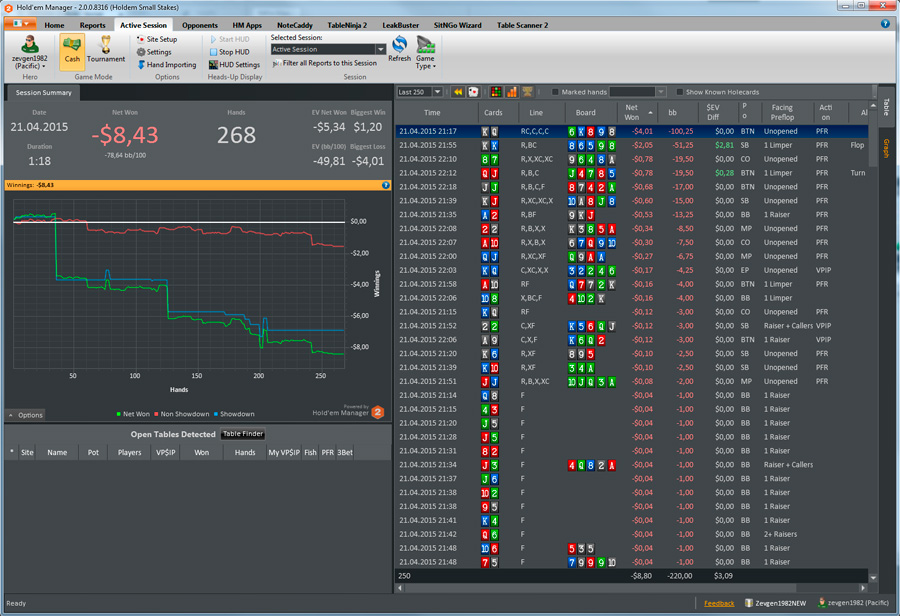Open Hand Importing
Viewport: 900px width, 616px height.
(x=166, y=65)
